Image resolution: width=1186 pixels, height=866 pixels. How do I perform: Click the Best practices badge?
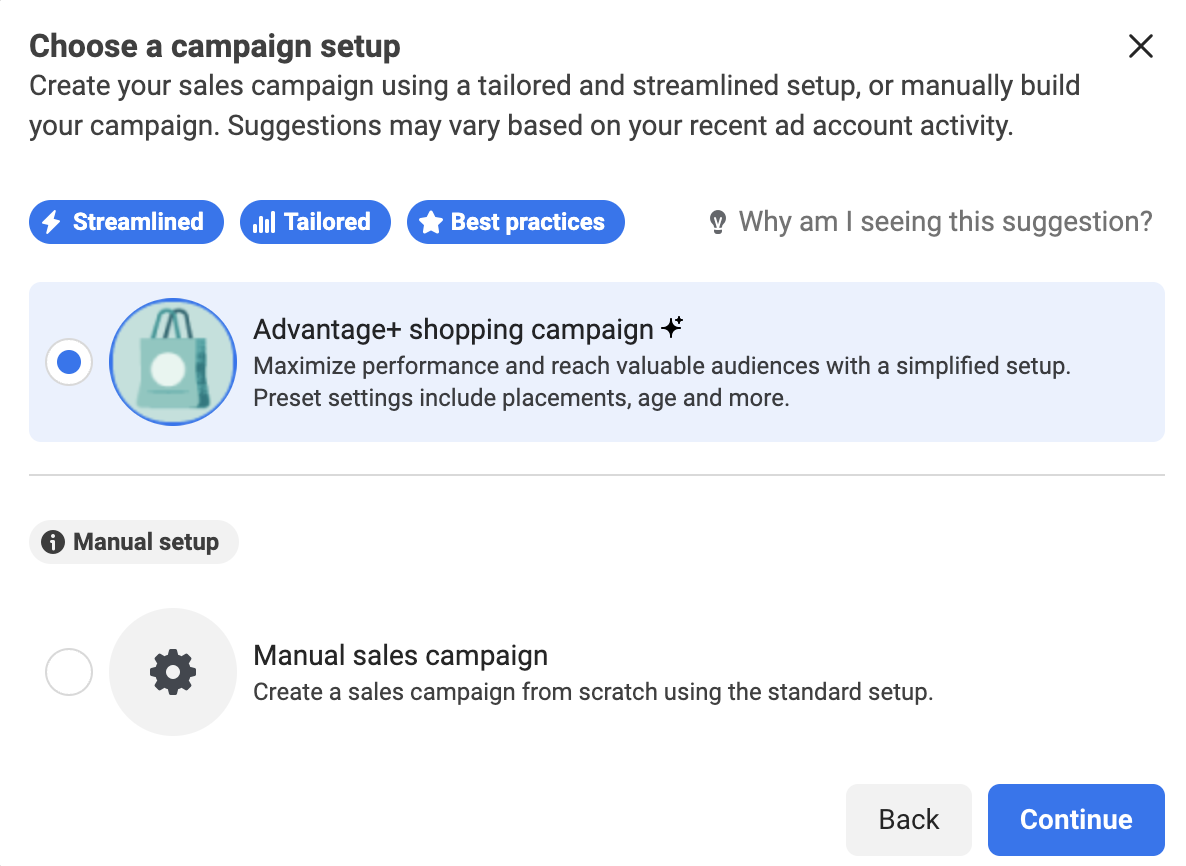click(515, 221)
